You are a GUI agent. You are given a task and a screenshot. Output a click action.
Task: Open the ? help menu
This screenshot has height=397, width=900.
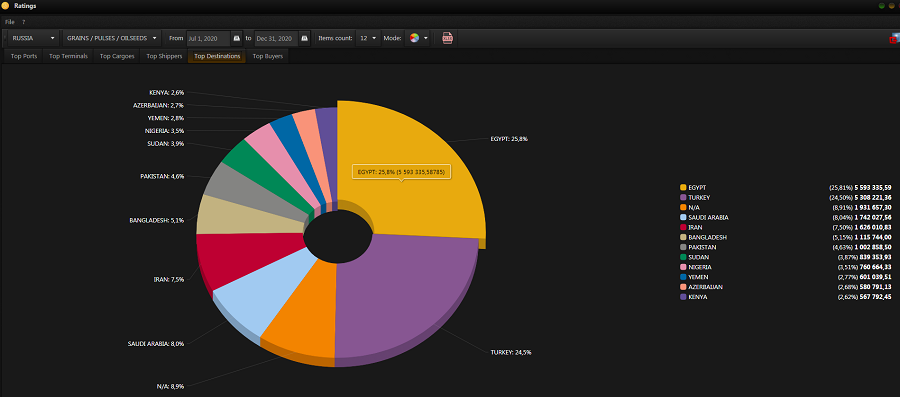(24, 22)
